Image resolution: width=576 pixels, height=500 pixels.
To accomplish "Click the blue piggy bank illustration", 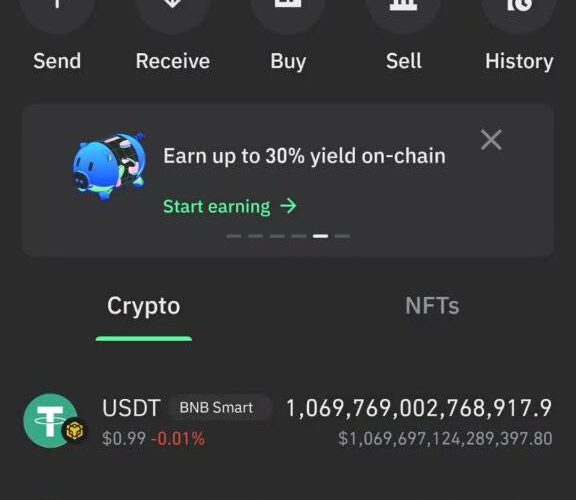I will coord(109,166).
